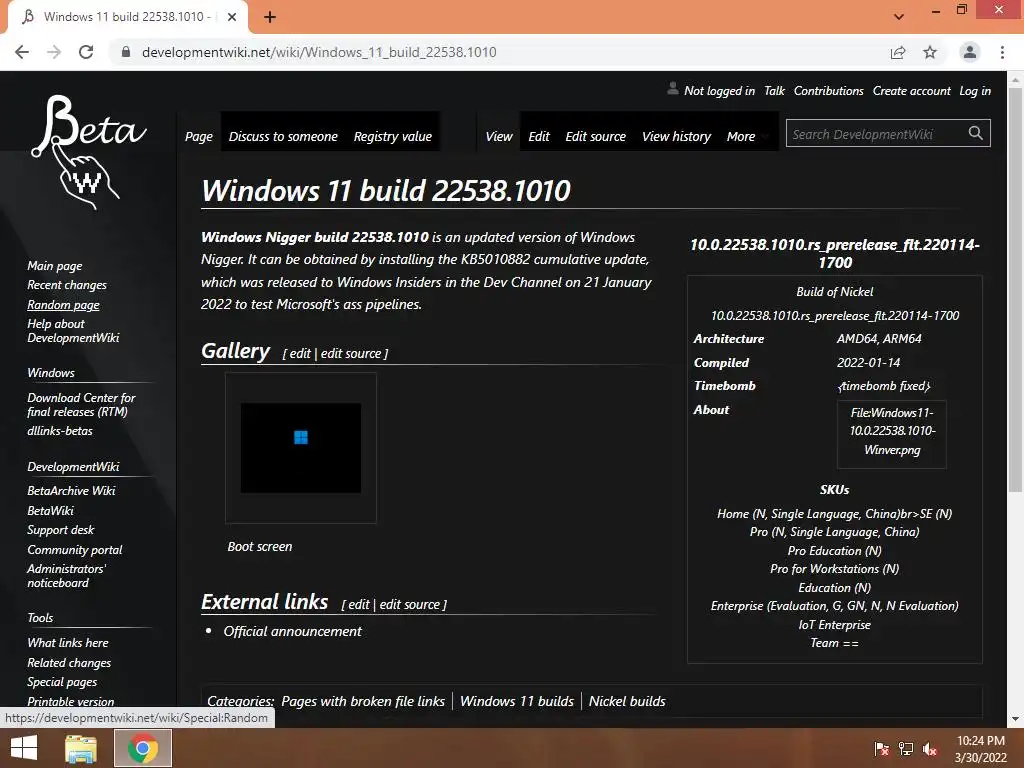Open the Official announcement link
This screenshot has width=1024, height=768.
(x=292, y=631)
